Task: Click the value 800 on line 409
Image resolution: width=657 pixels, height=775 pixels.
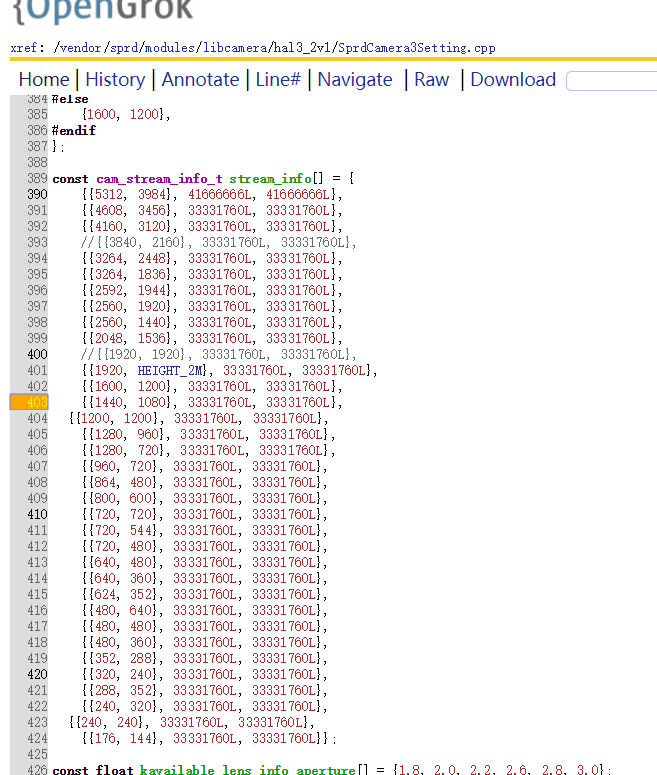Action: pyautogui.click(x=103, y=498)
